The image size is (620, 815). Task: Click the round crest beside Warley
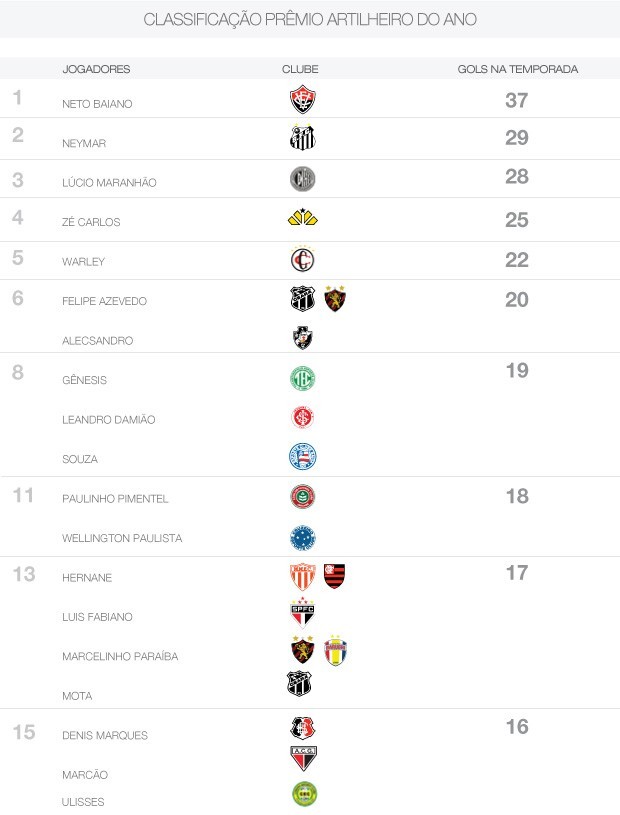[302, 259]
